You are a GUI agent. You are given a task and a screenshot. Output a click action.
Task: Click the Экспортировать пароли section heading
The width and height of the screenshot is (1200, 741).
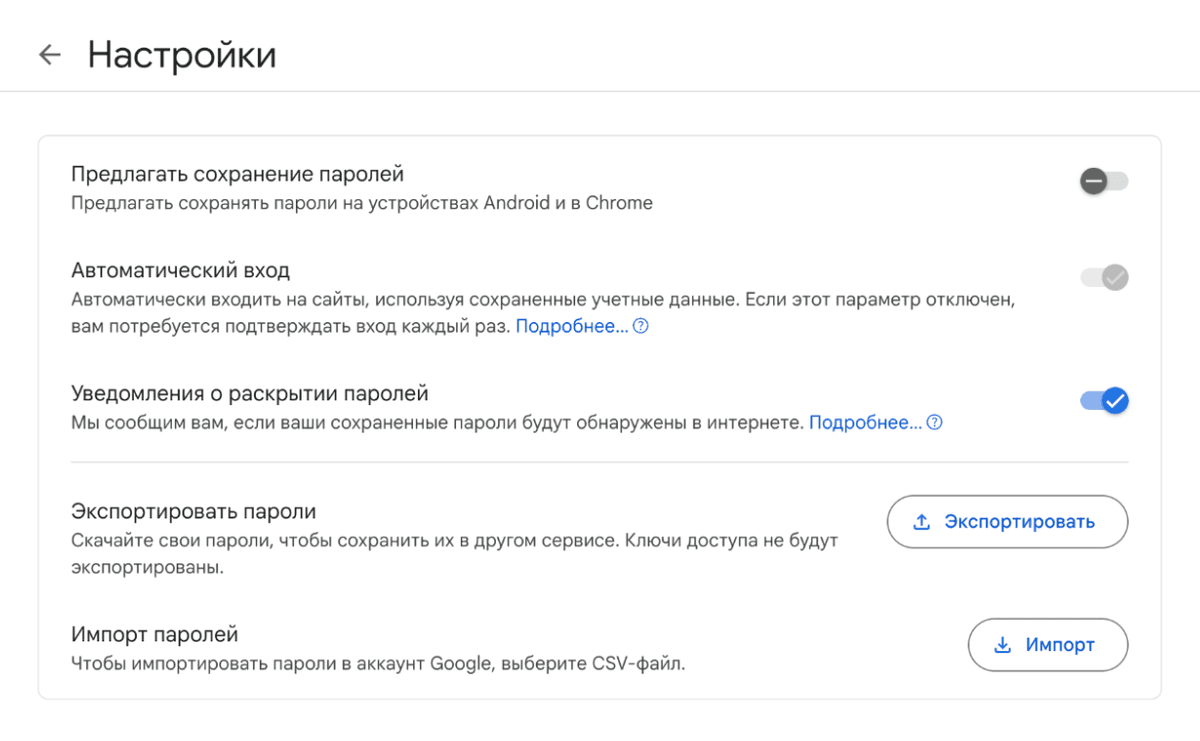tap(195, 510)
